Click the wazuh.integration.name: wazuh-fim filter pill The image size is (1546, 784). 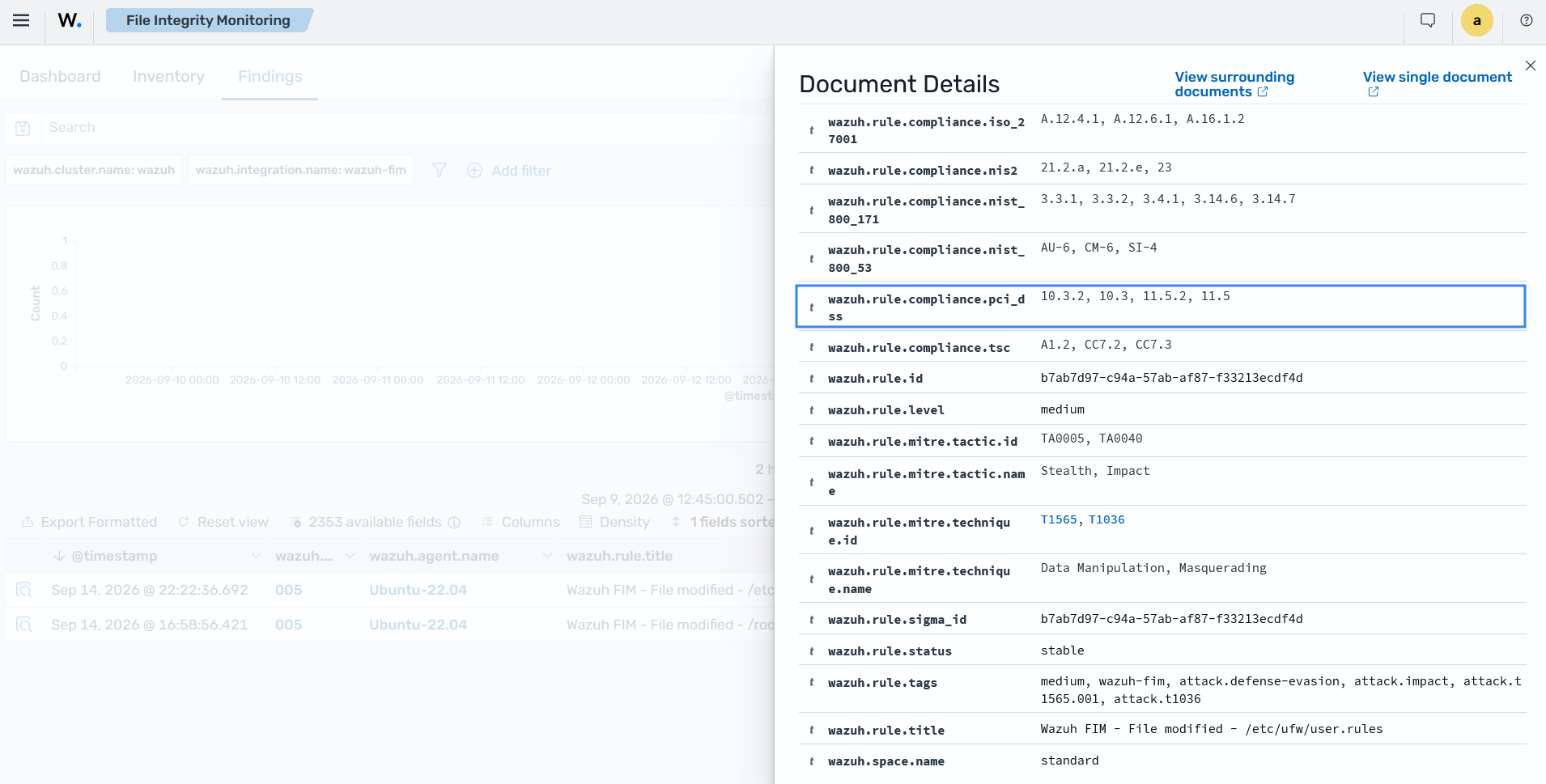point(300,170)
